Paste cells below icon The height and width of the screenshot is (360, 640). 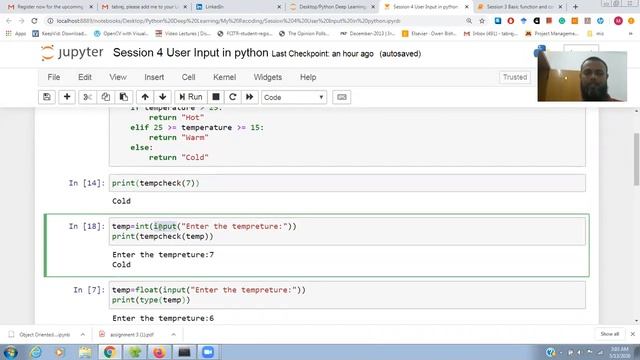tap(123, 97)
